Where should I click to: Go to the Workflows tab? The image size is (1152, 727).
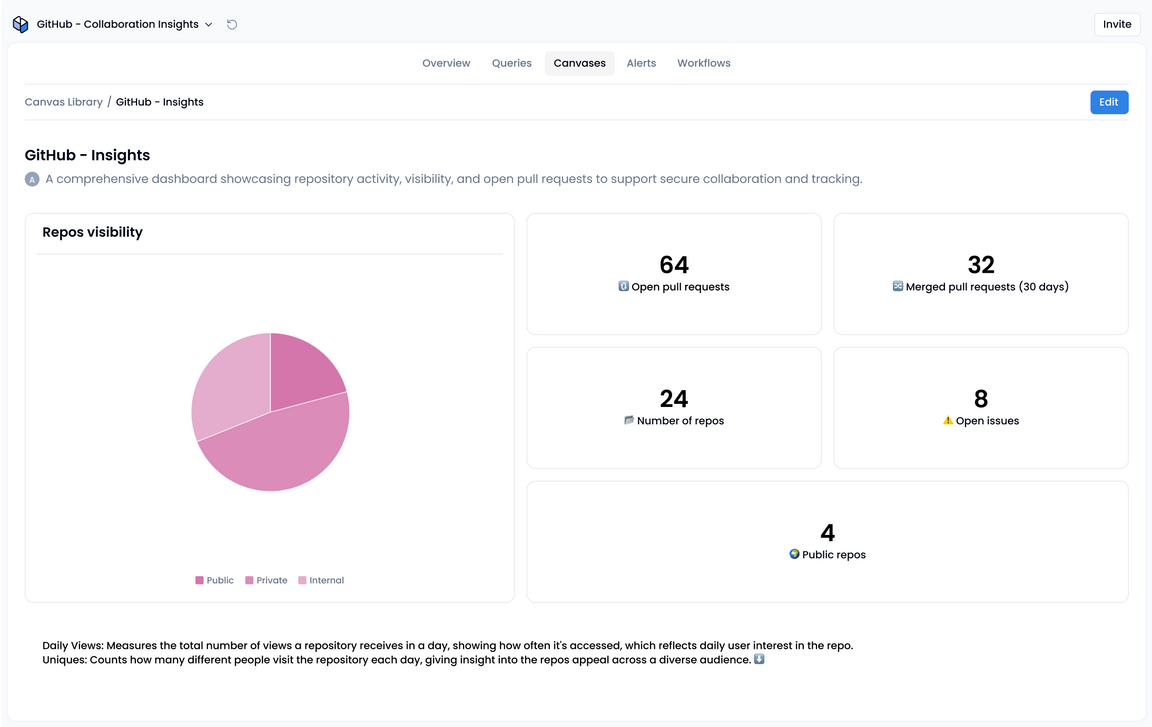[x=704, y=63]
